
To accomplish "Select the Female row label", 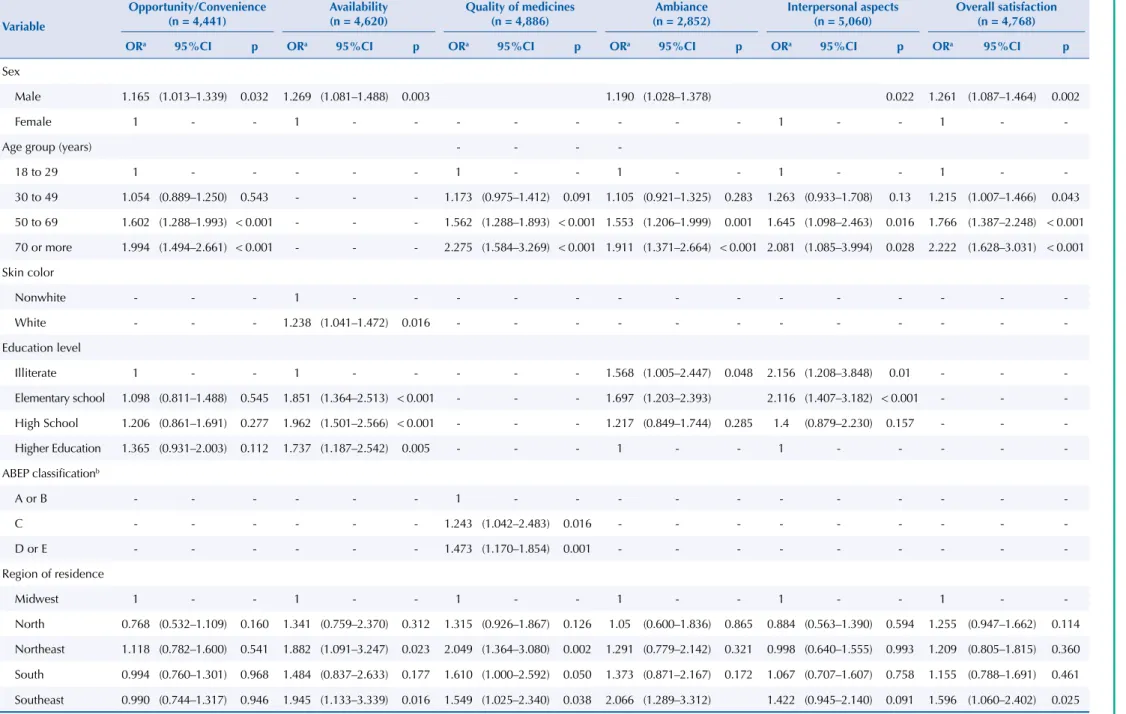I will pos(33,122).
